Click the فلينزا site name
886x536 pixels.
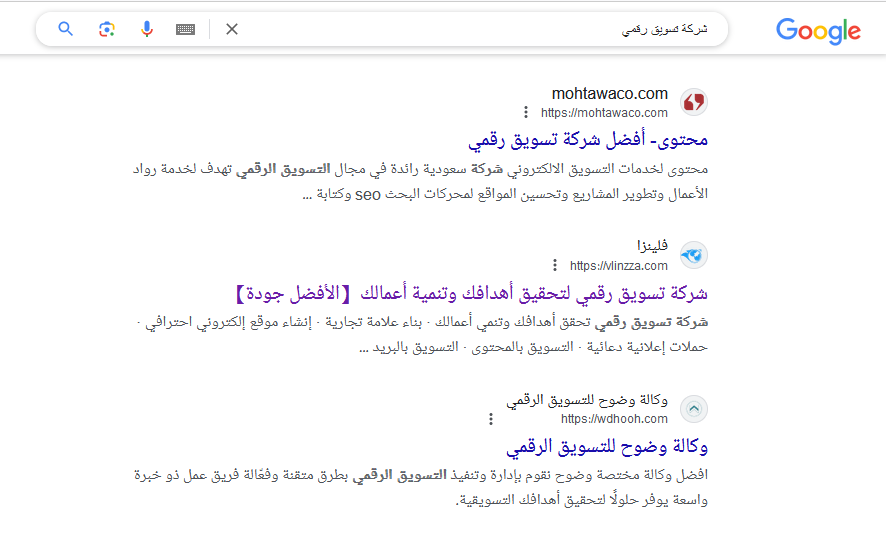[653, 246]
